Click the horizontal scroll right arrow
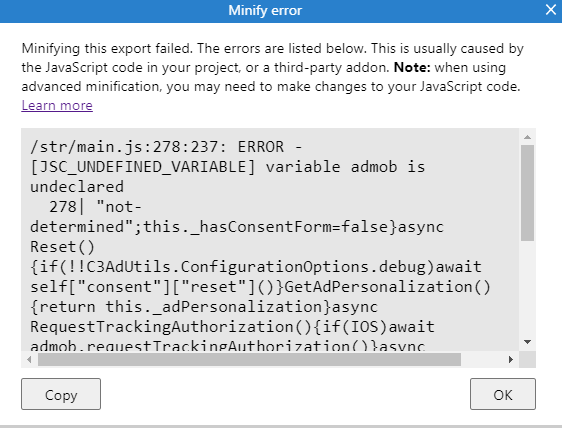 (511, 359)
